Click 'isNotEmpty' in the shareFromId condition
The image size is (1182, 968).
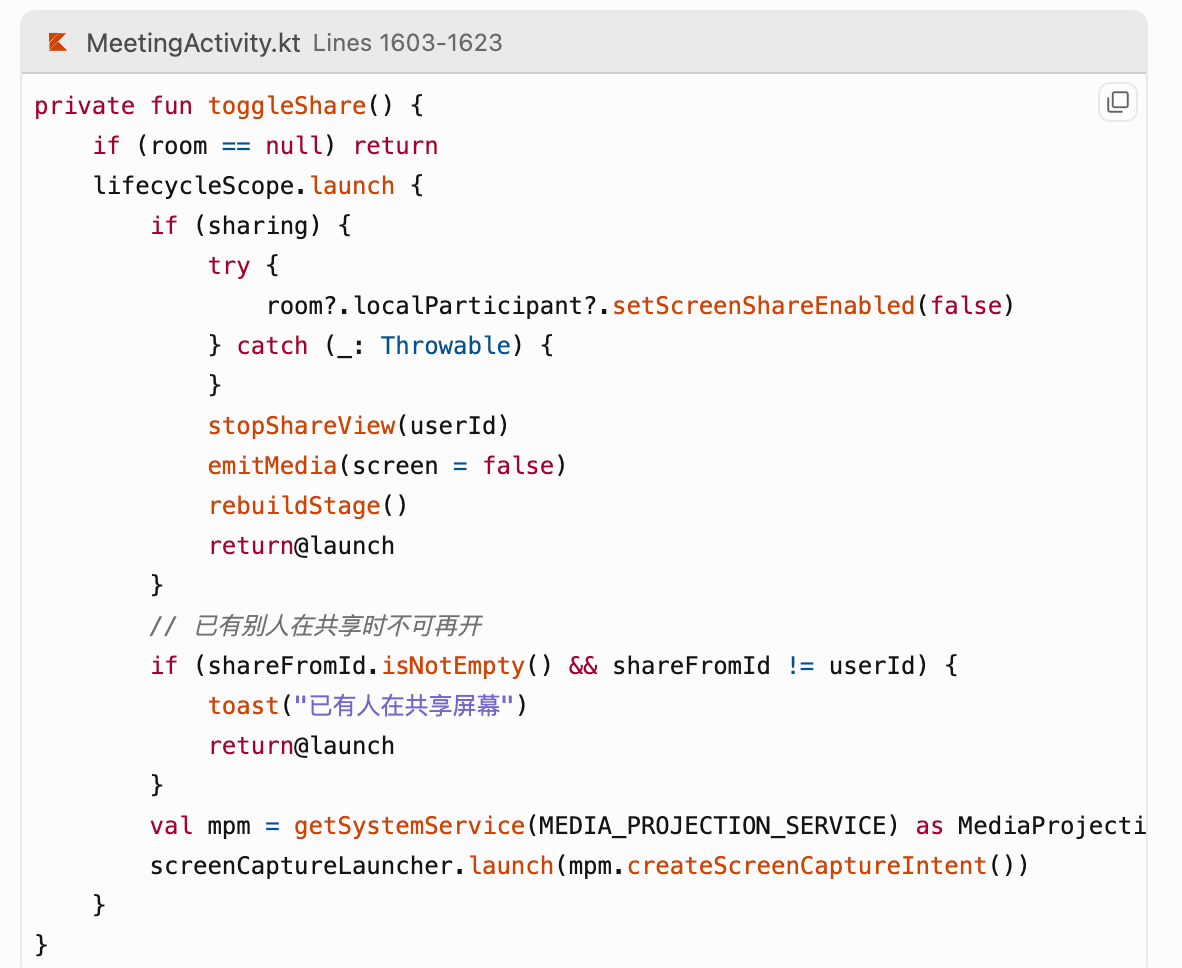[453, 665]
